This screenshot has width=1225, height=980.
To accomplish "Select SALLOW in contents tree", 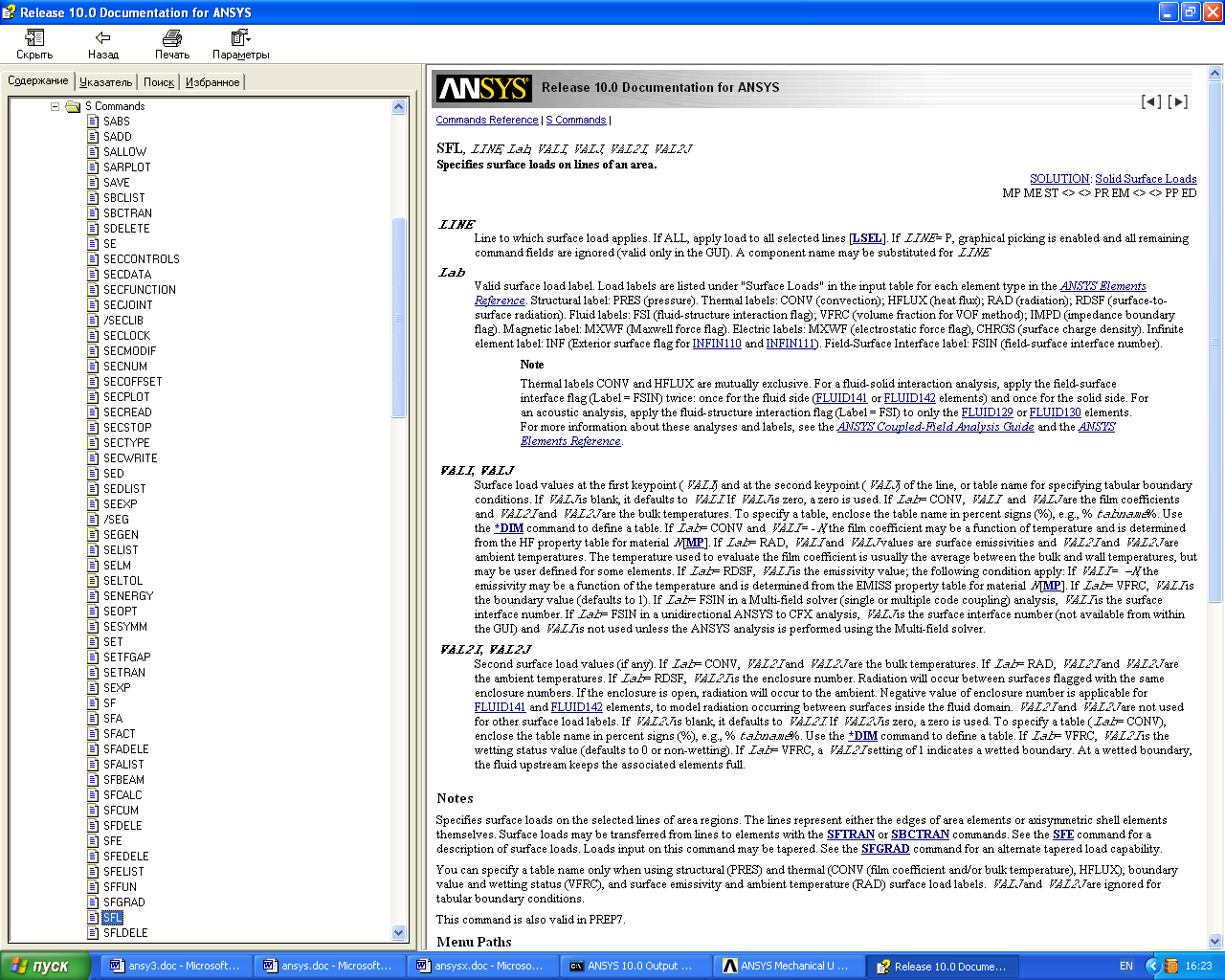I will click(x=124, y=152).
